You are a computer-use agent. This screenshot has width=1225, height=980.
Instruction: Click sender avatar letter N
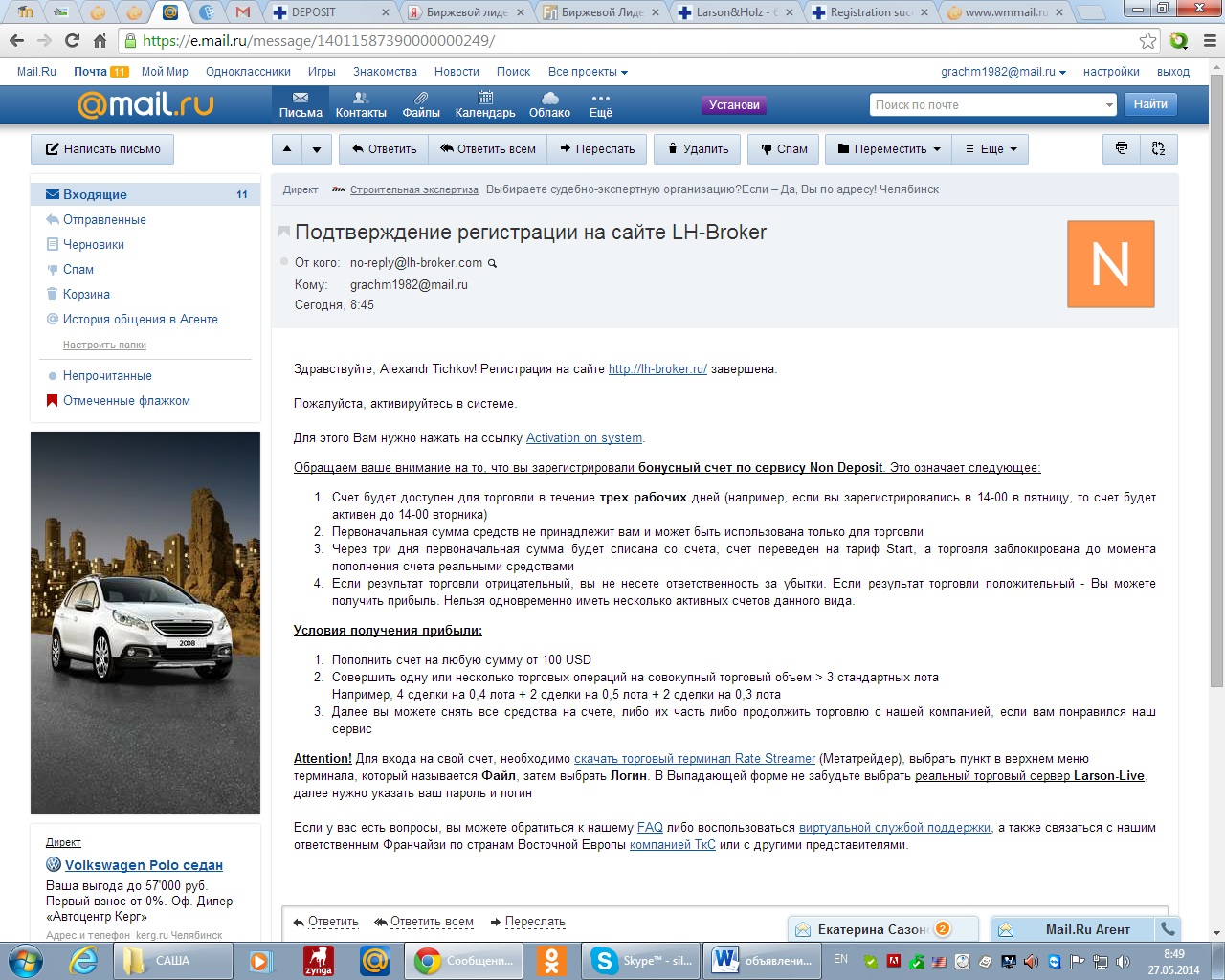1110,264
